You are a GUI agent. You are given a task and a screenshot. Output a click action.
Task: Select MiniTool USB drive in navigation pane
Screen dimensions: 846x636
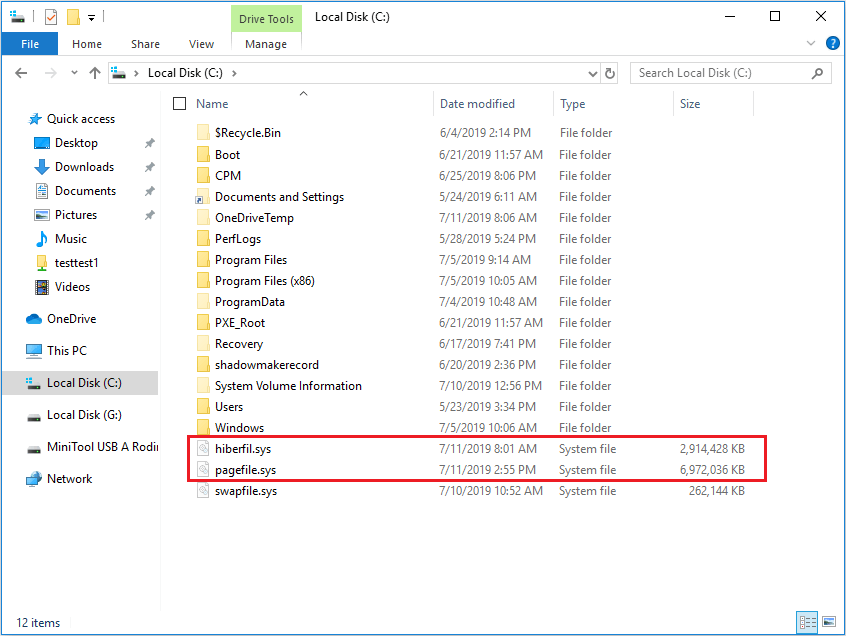click(x=103, y=447)
